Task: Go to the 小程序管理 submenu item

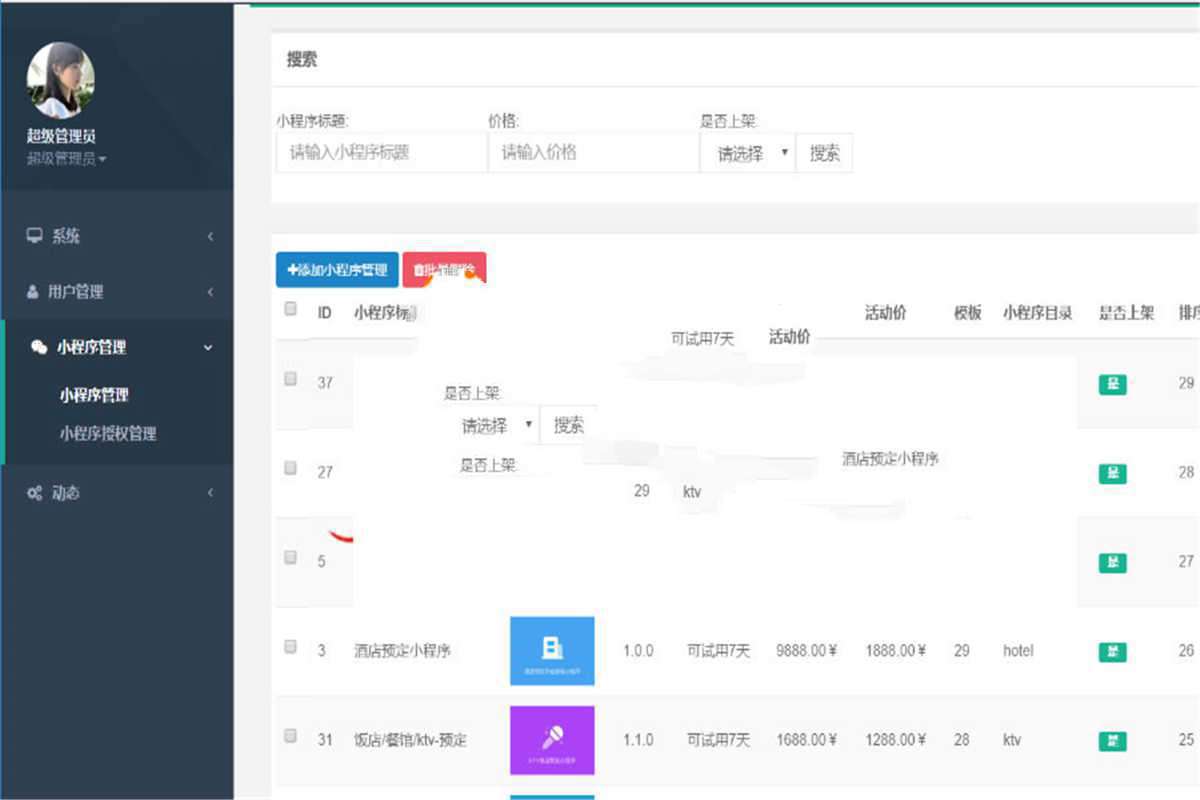Action: coord(94,395)
